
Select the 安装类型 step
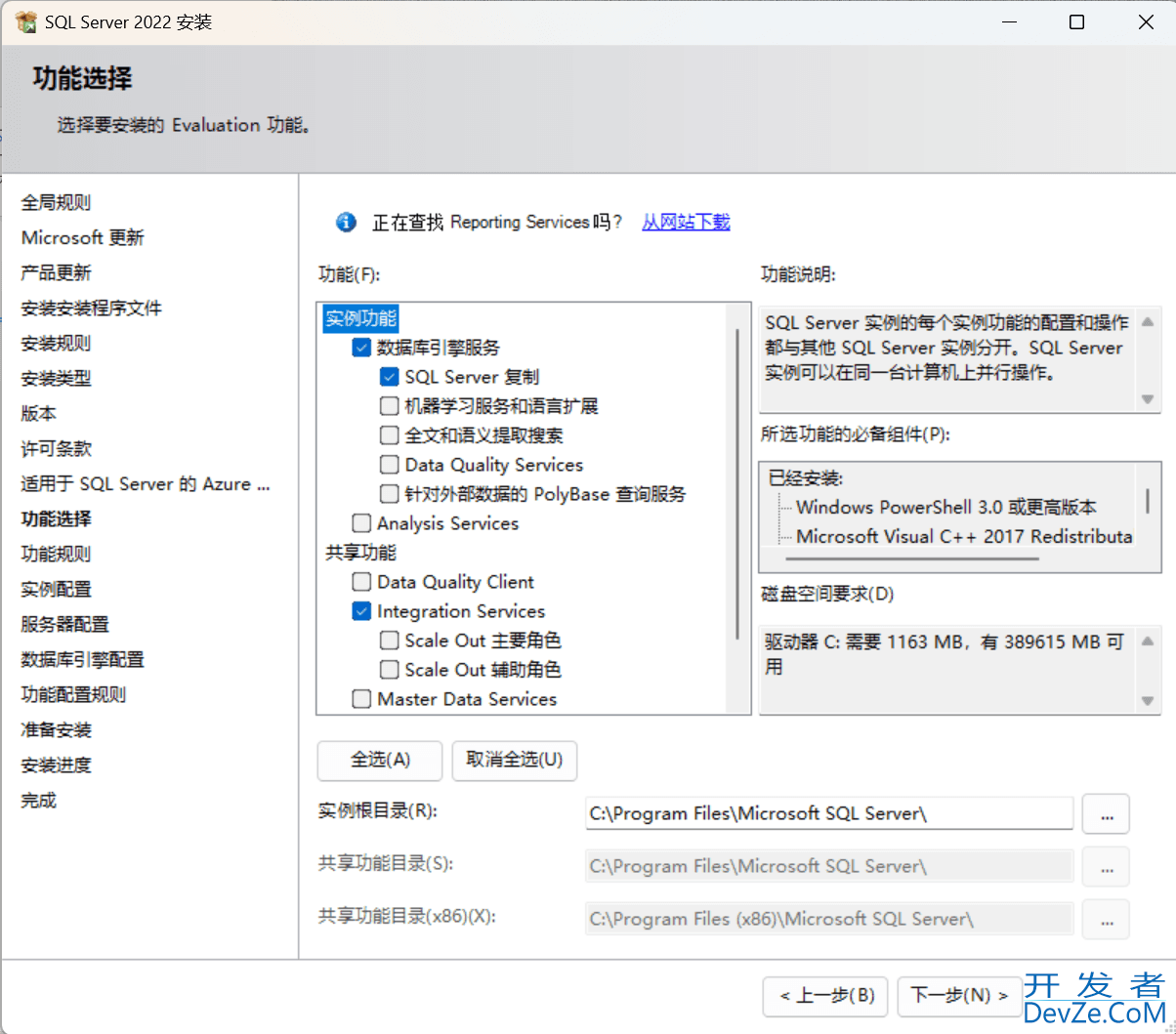point(56,378)
